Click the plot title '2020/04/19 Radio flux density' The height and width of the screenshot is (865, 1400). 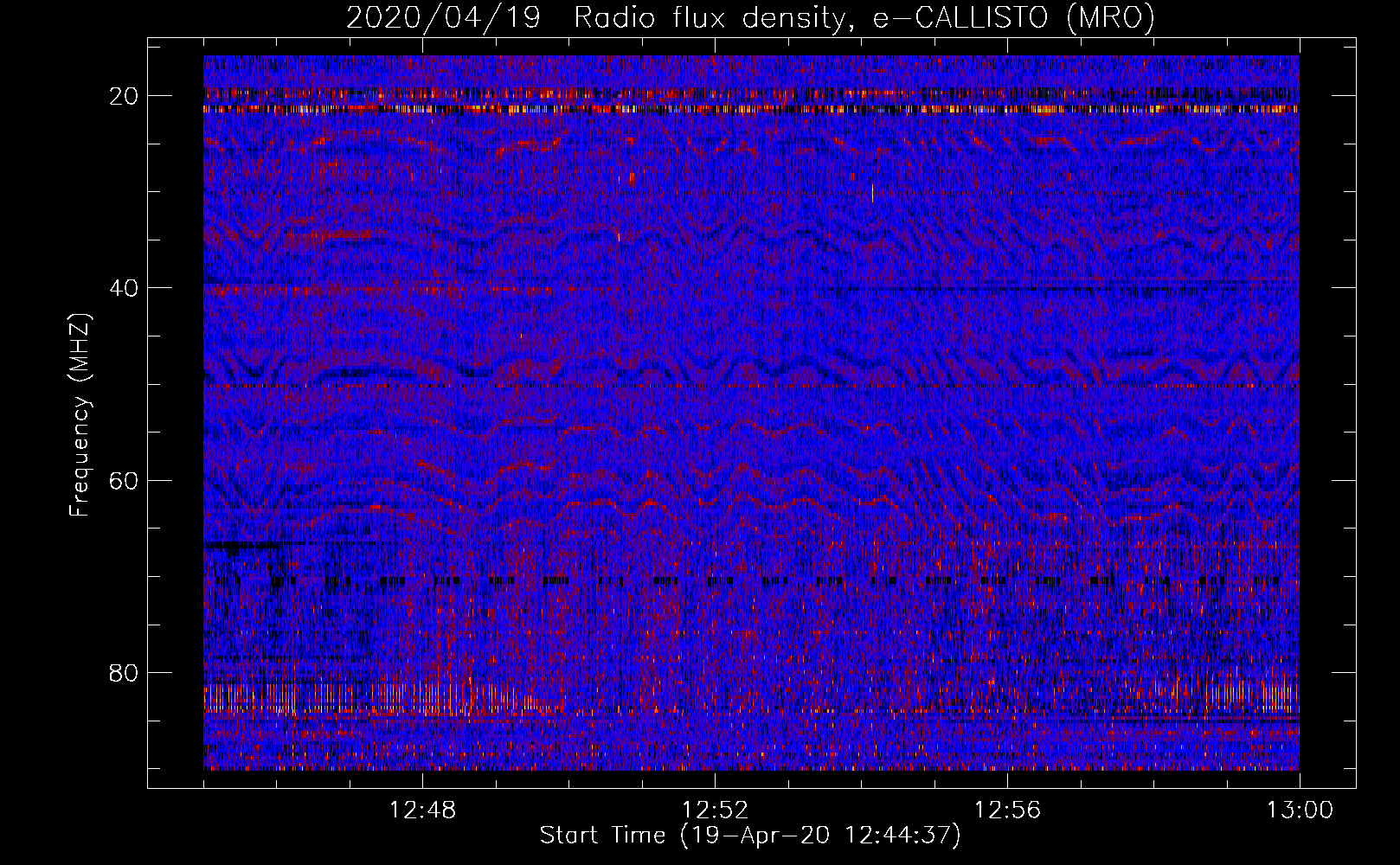point(750,18)
